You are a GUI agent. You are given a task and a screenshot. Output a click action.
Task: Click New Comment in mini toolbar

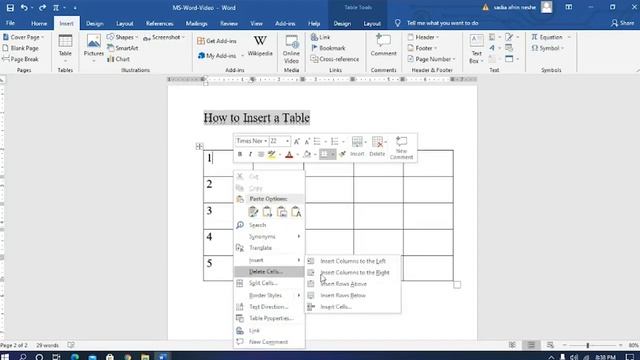click(x=401, y=148)
